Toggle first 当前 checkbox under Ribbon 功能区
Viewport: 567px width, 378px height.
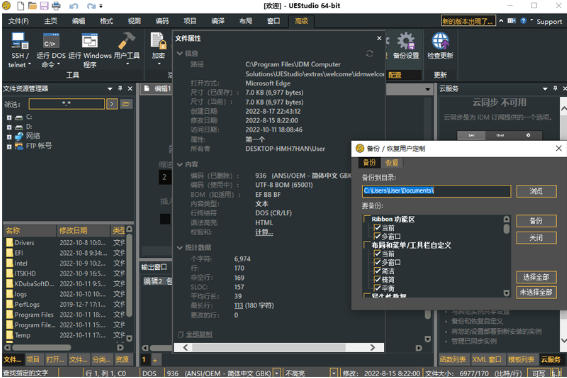coord(377,228)
